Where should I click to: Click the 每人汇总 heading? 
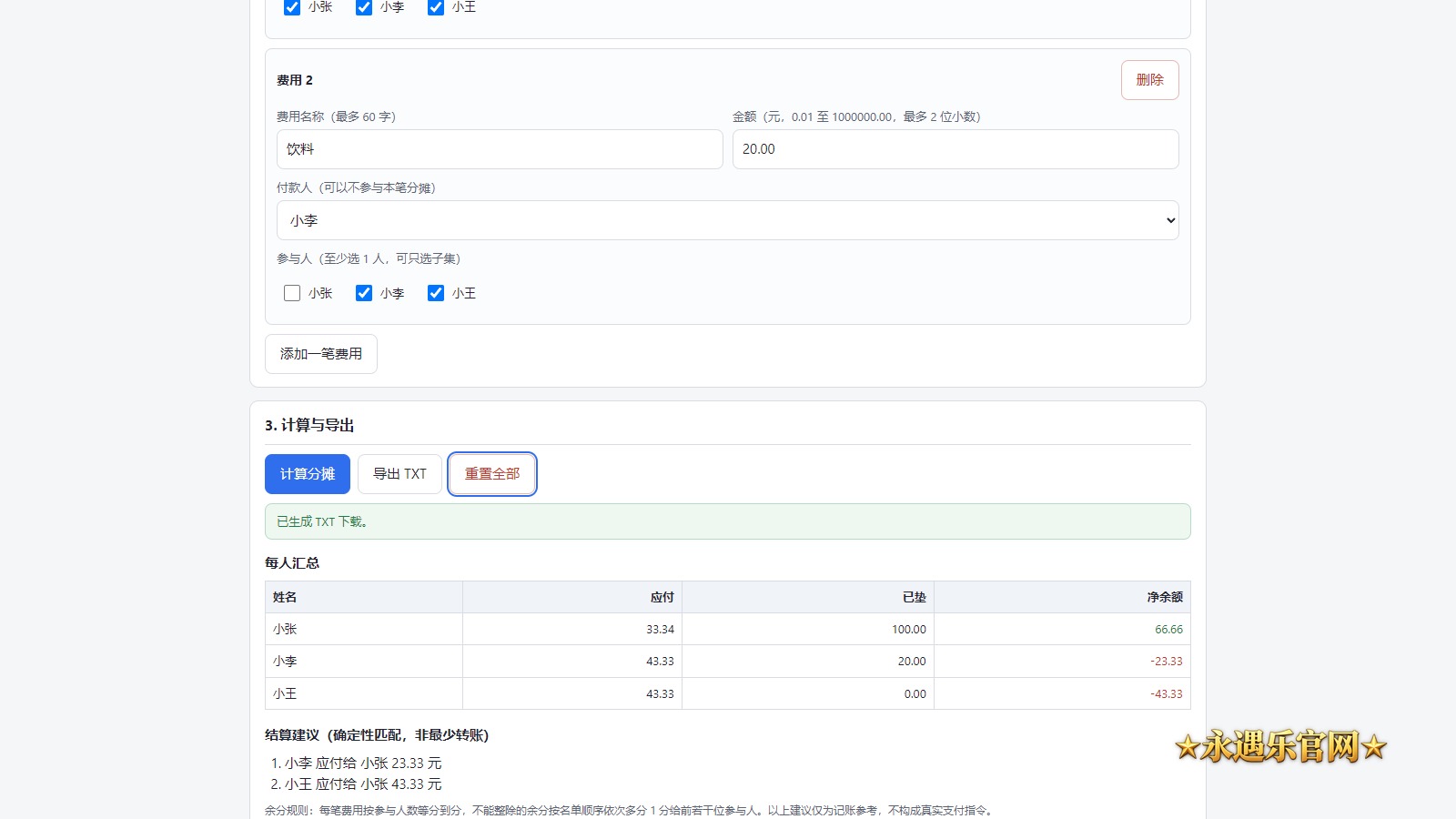pos(292,563)
